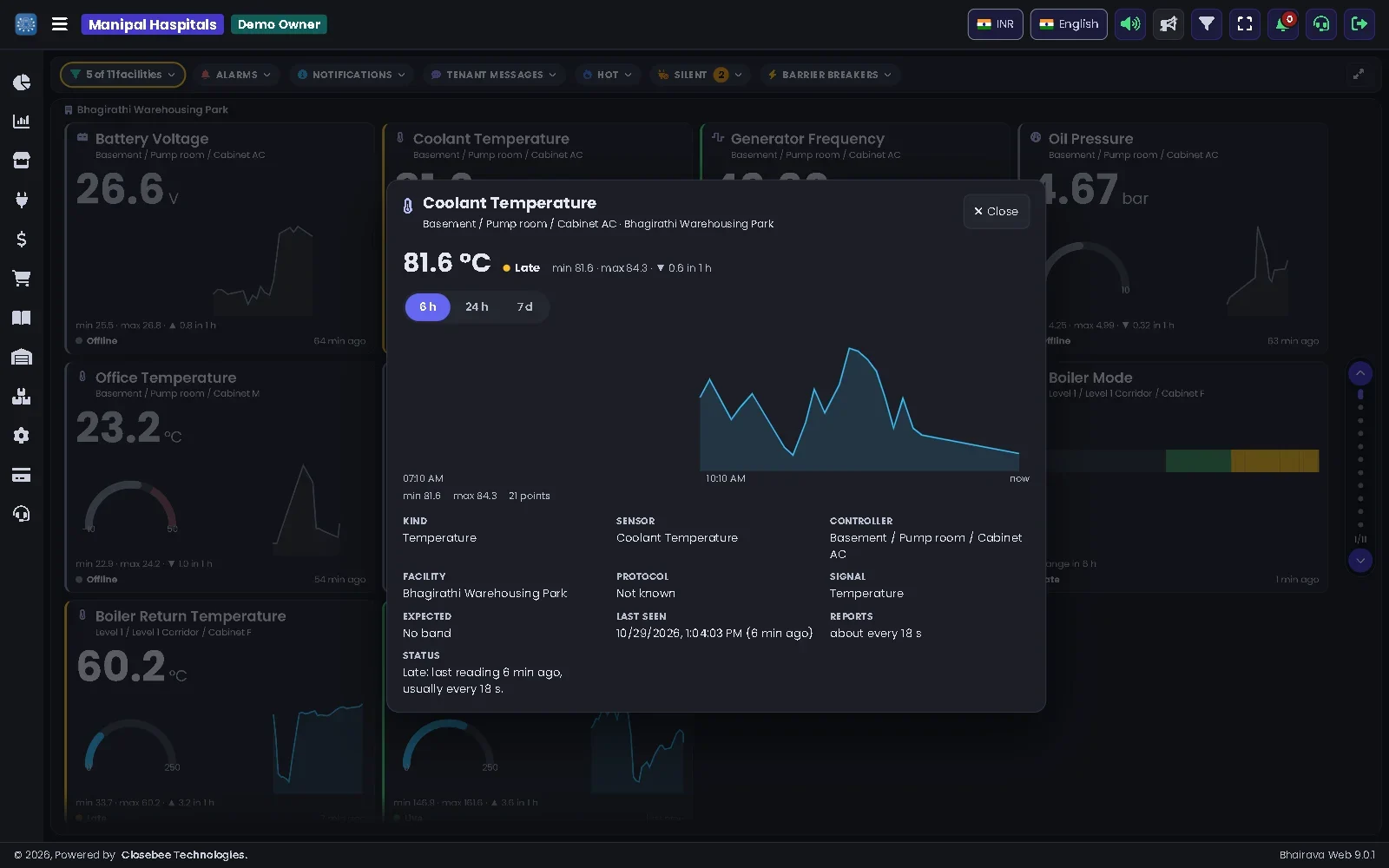
Task: Open the warehouse sidebar icon
Action: click(22, 357)
